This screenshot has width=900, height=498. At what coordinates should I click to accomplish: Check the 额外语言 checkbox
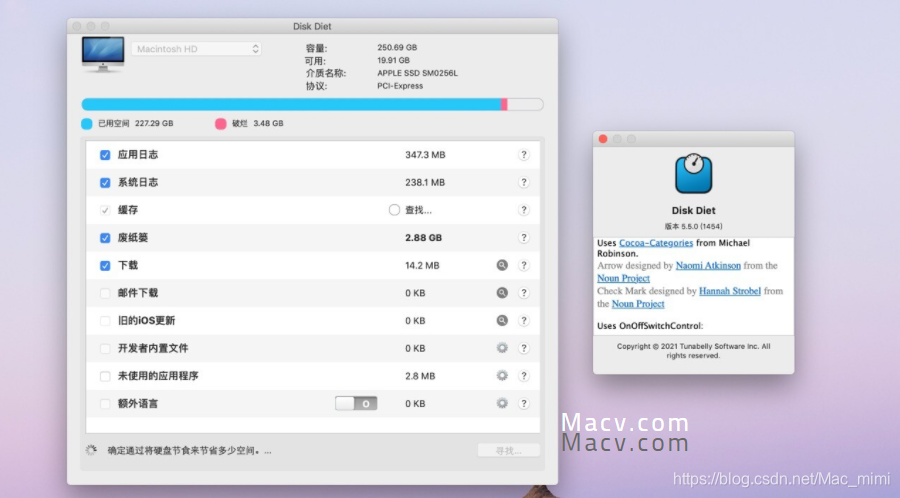[x=105, y=404]
